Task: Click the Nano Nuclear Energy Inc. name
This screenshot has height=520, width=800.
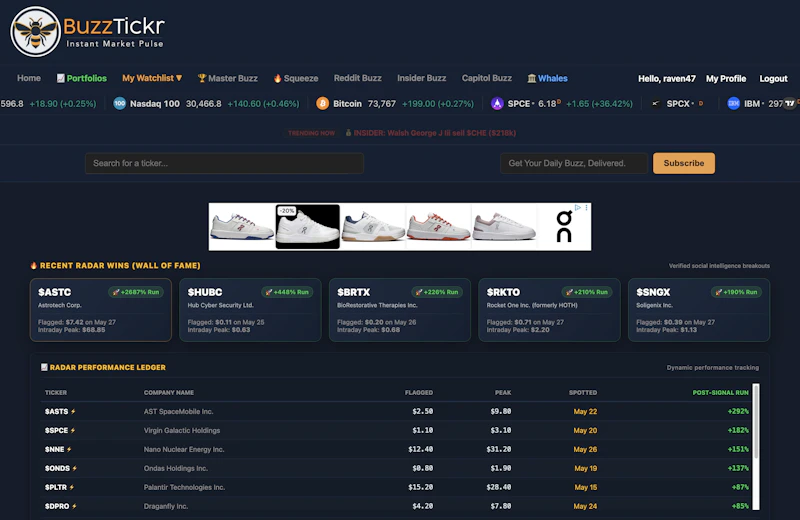Action: [x=184, y=450]
